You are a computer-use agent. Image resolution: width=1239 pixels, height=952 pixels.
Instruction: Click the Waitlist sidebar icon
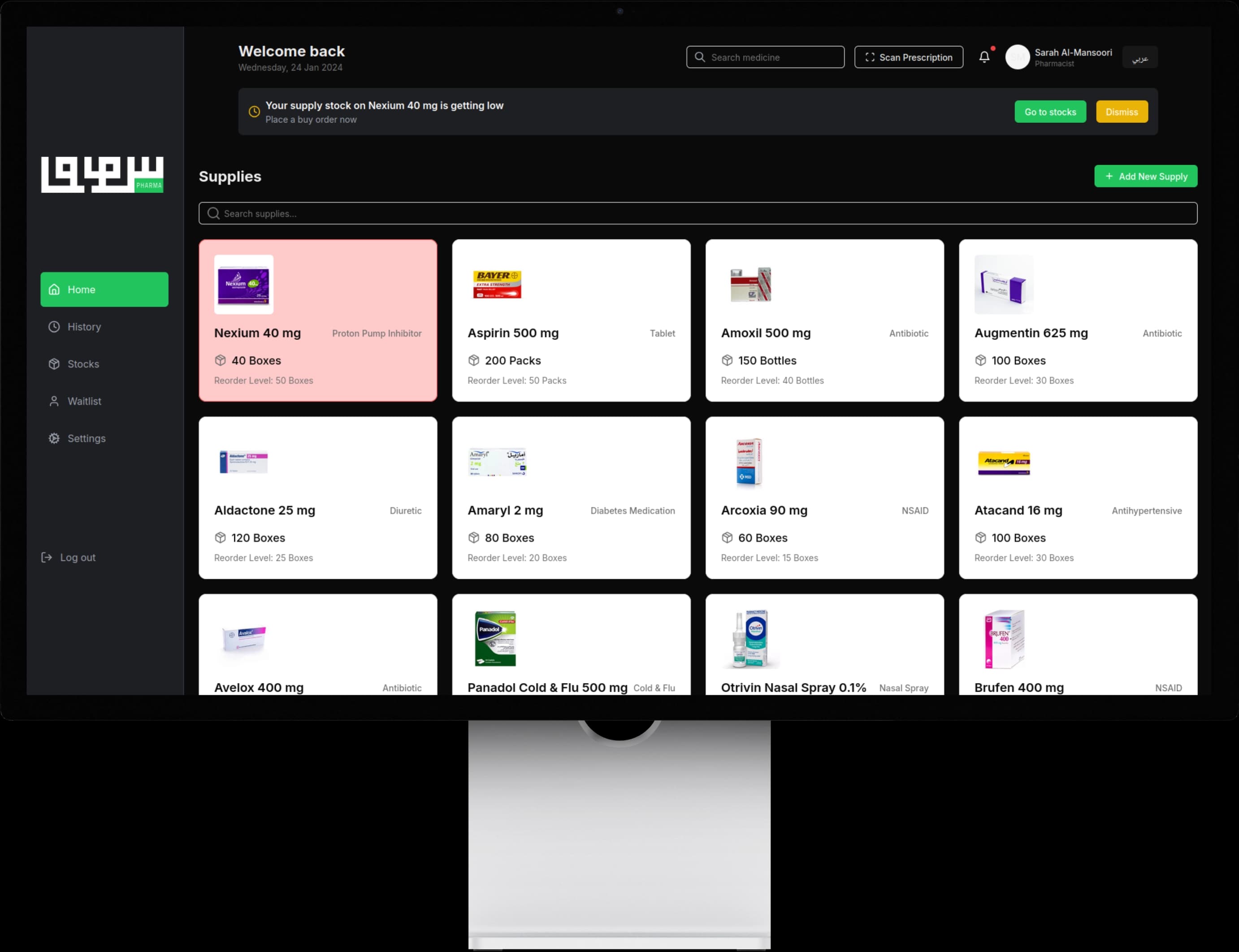(53, 401)
